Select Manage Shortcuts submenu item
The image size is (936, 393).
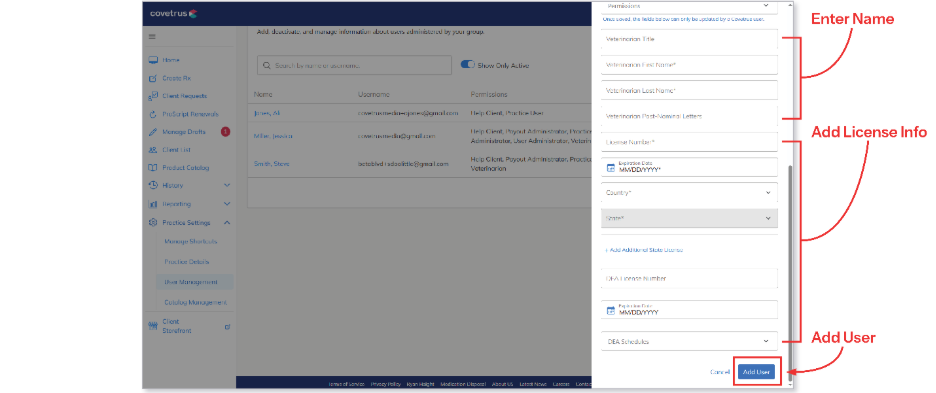tap(190, 242)
